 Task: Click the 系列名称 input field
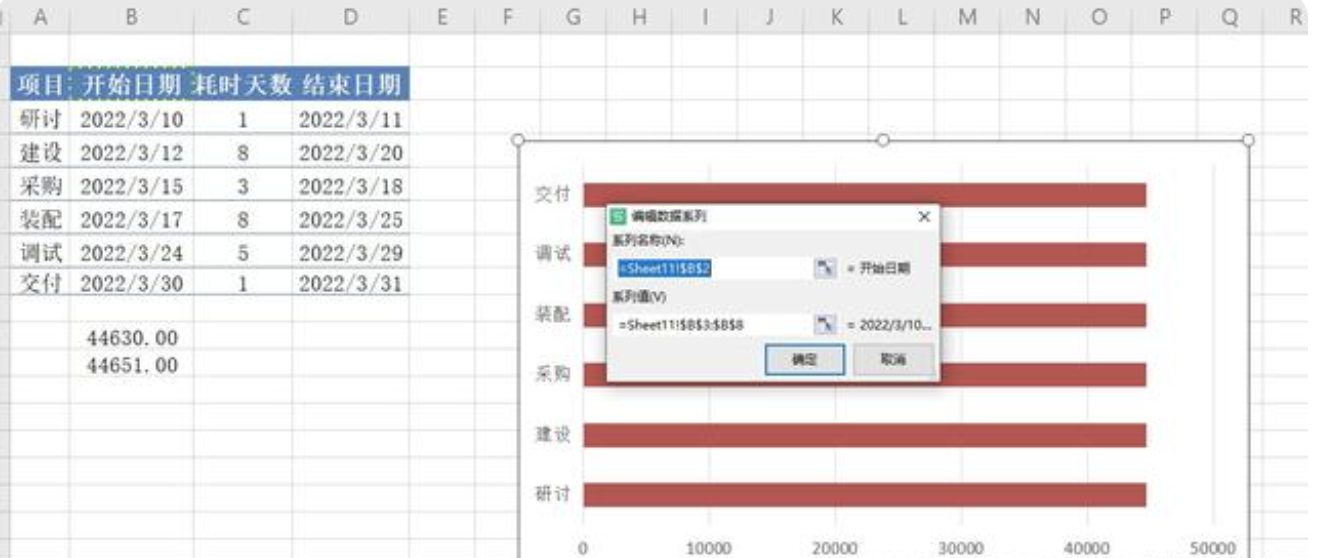[714, 268]
